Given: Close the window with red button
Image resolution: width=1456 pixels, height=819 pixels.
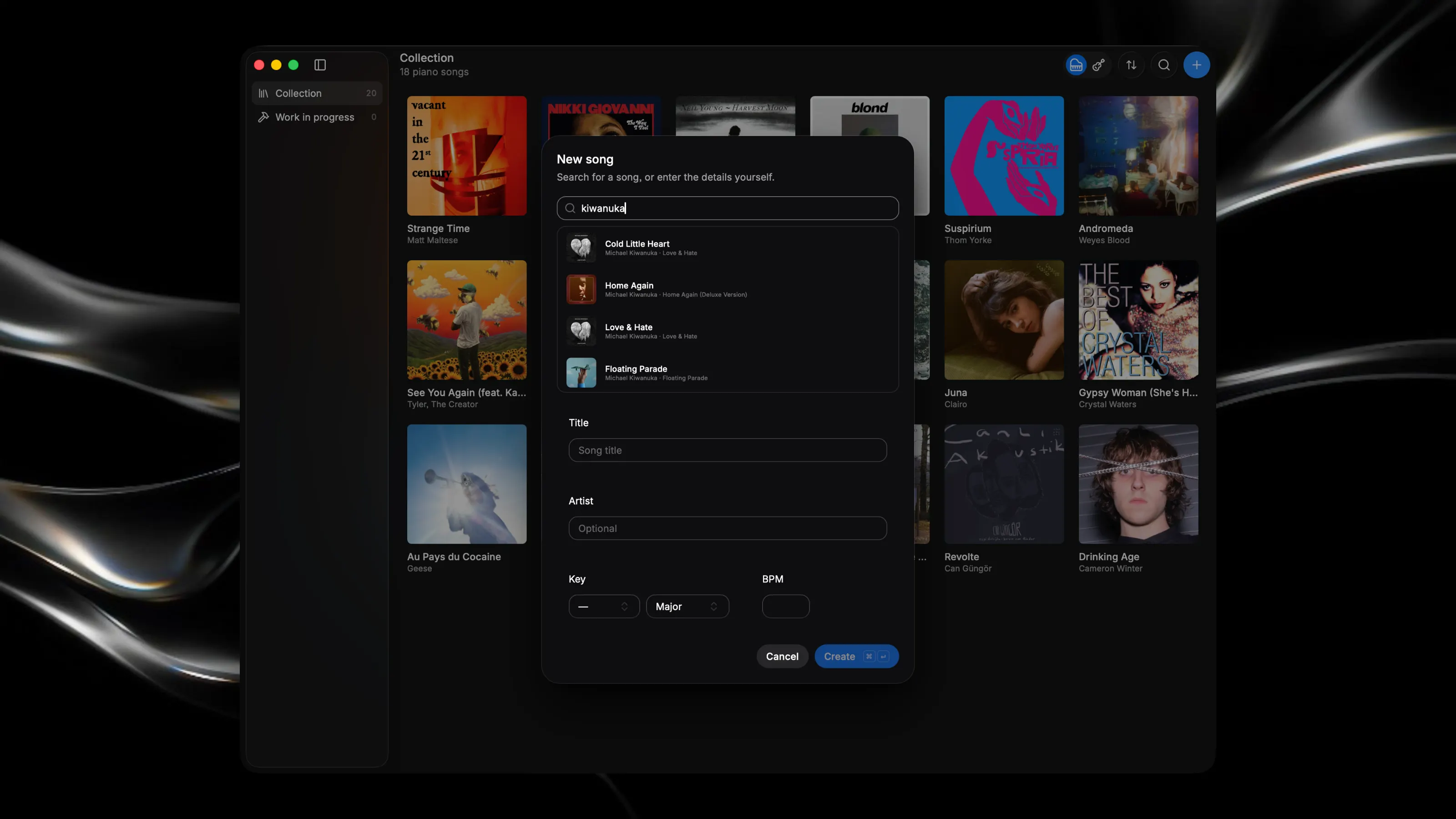Looking at the screenshot, I should coord(259,65).
